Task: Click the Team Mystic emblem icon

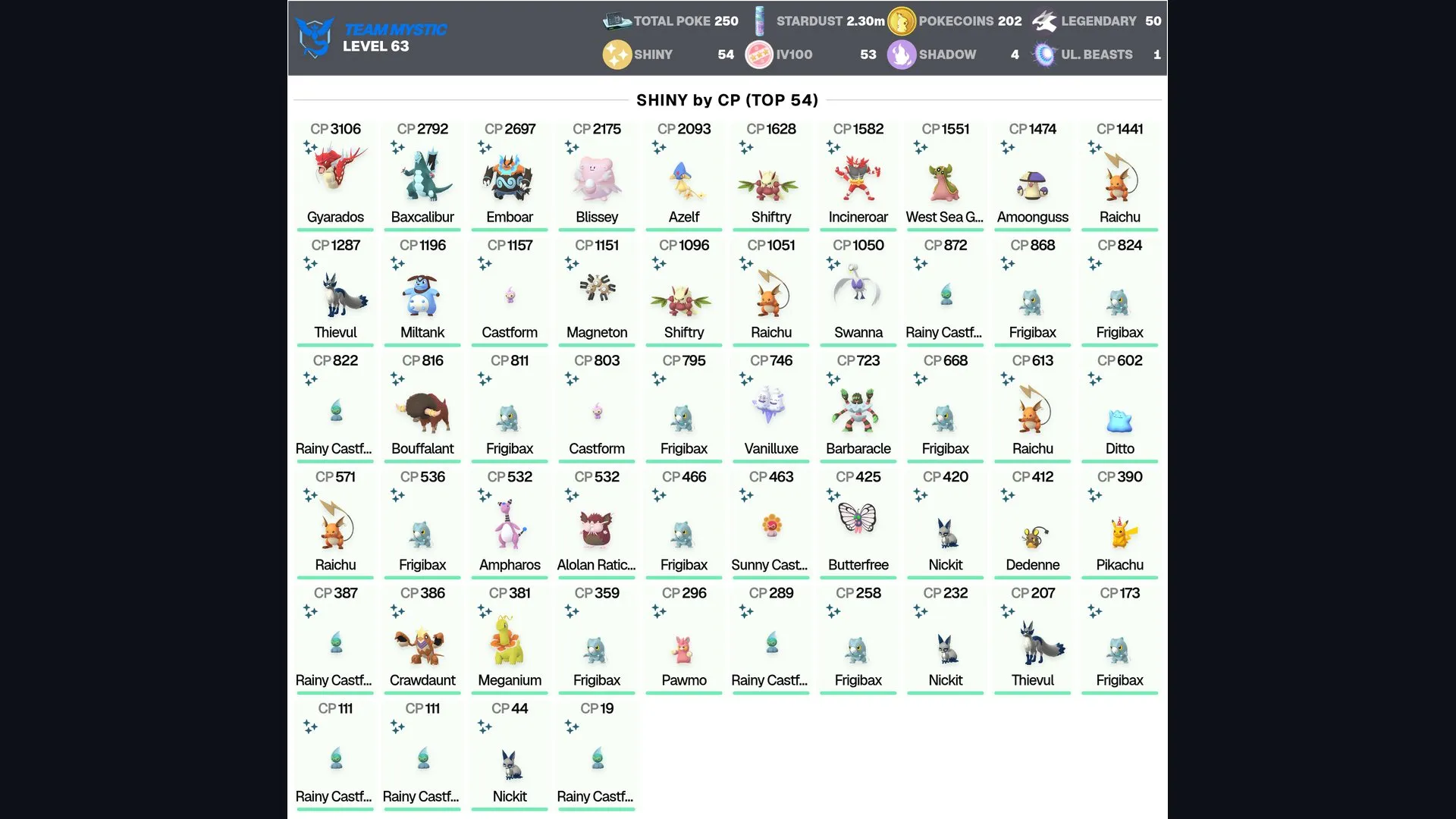Action: tap(314, 38)
